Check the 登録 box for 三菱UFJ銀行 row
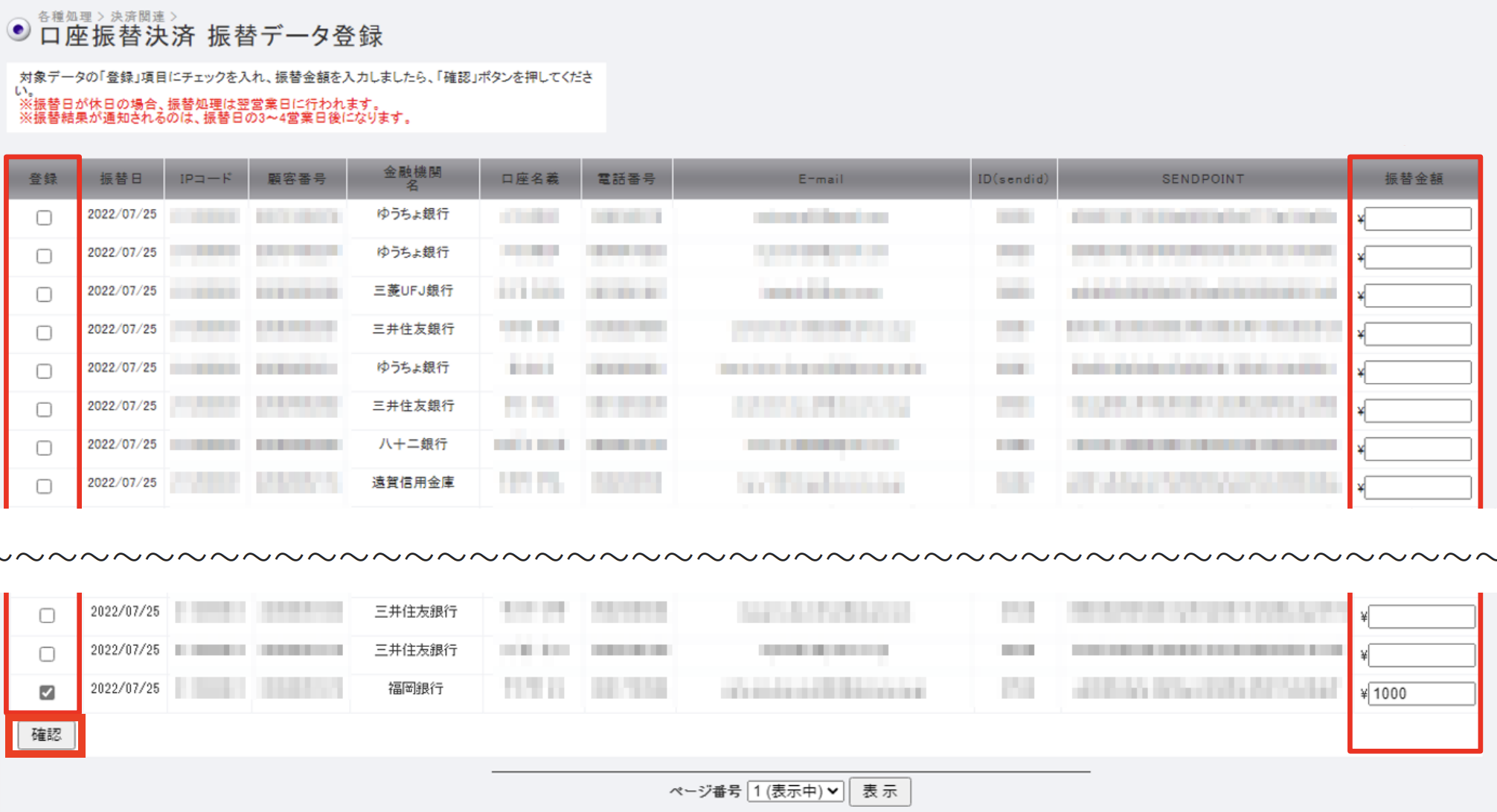The height and width of the screenshot is (812, 1497). point(44,294)
